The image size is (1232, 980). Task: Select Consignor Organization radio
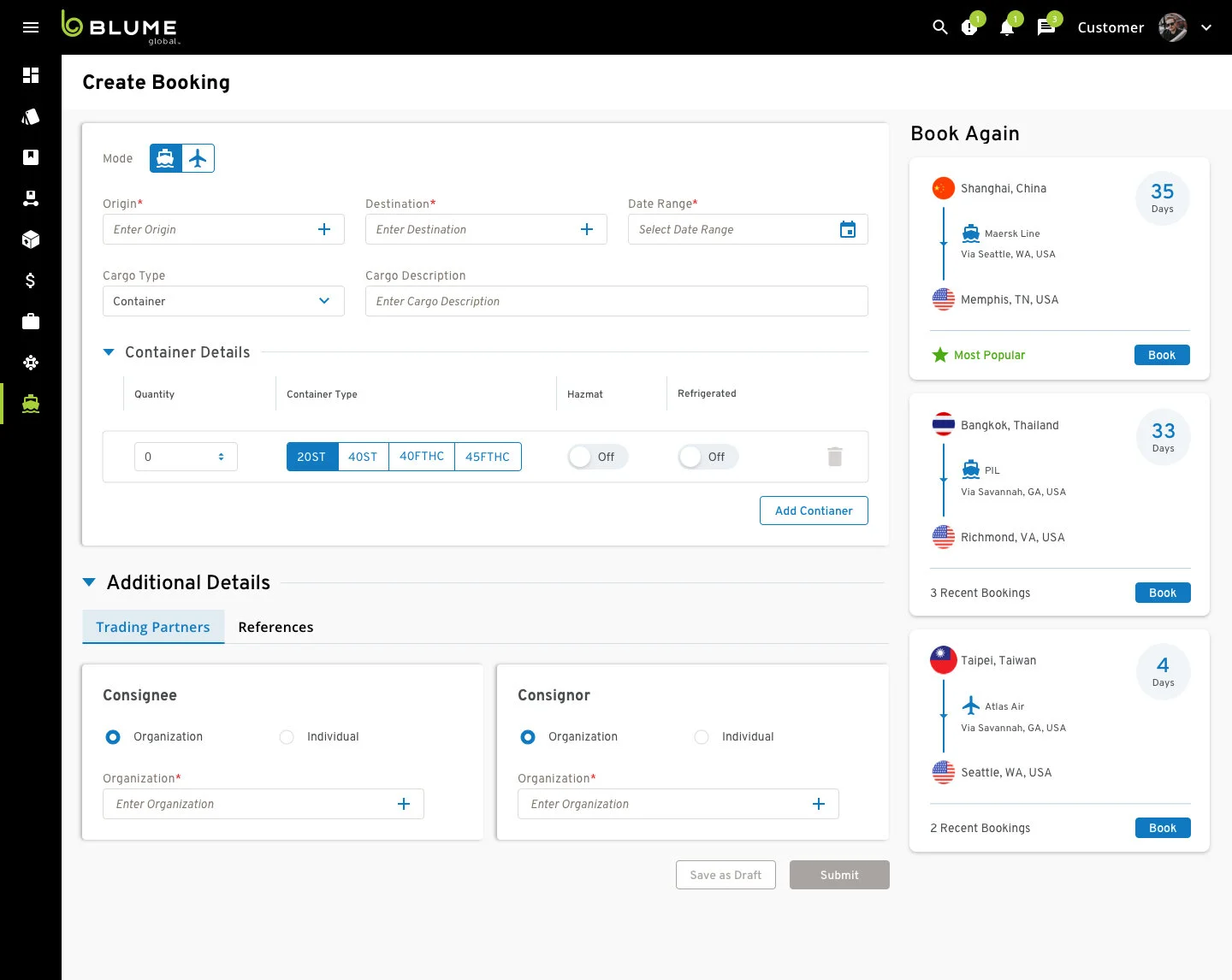528,737
